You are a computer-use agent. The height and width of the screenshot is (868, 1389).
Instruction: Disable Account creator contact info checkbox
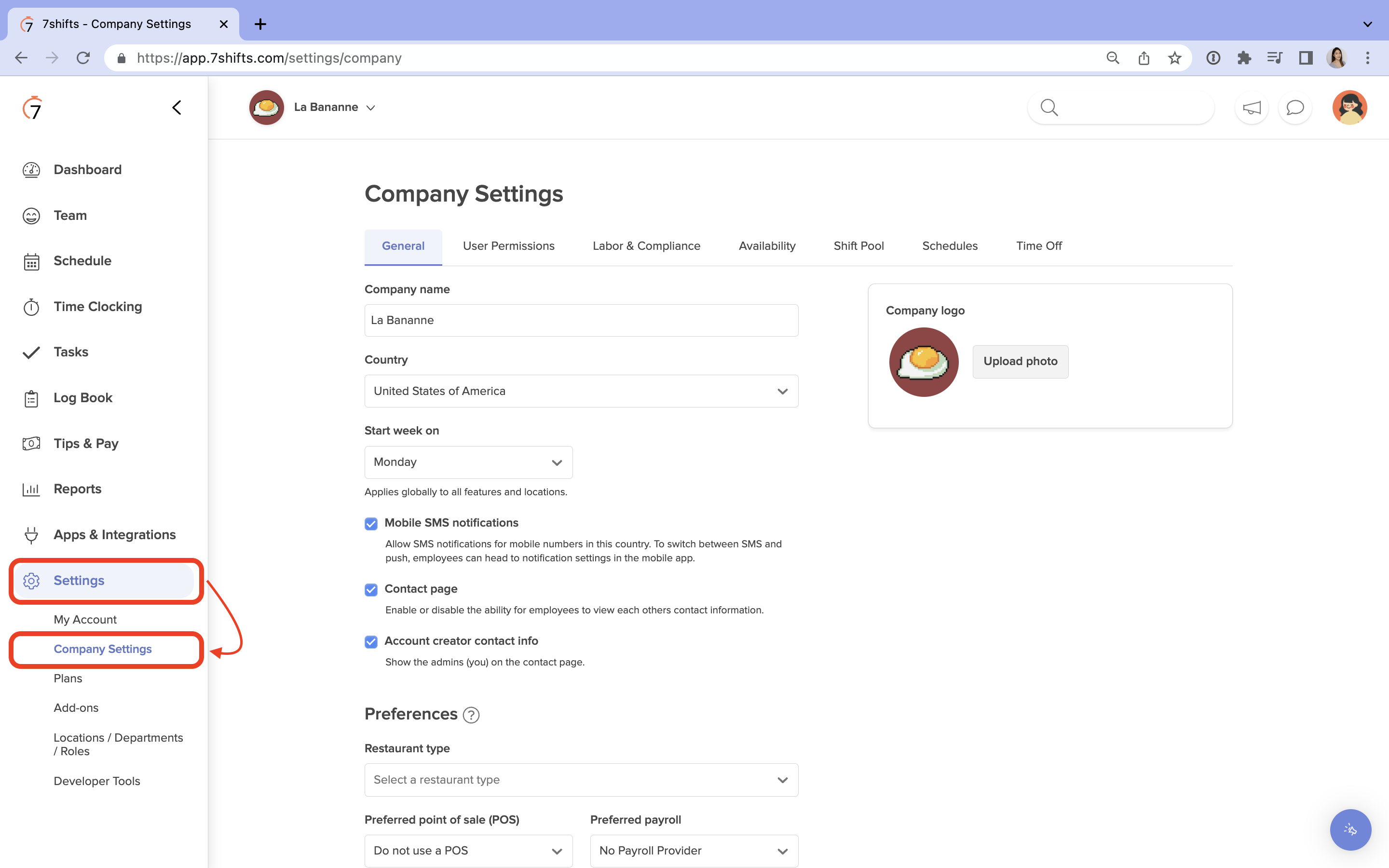coord(371,642)
